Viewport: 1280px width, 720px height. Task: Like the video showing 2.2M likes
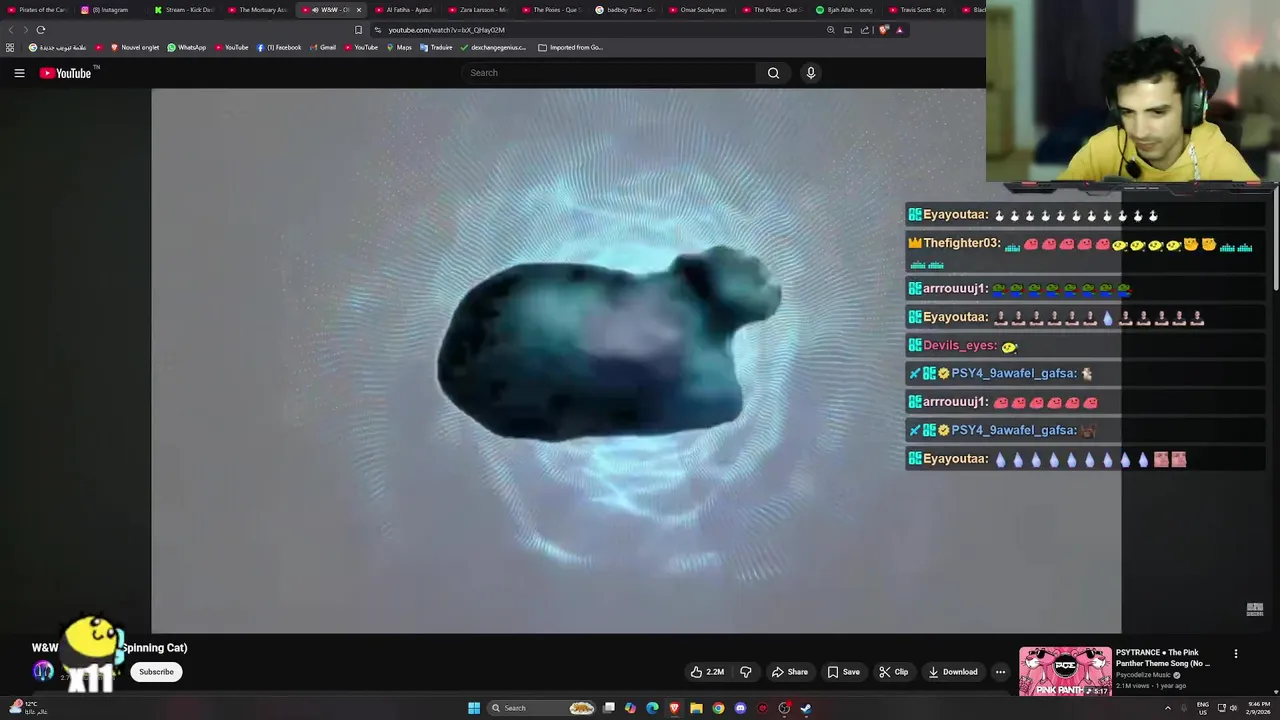707,672
